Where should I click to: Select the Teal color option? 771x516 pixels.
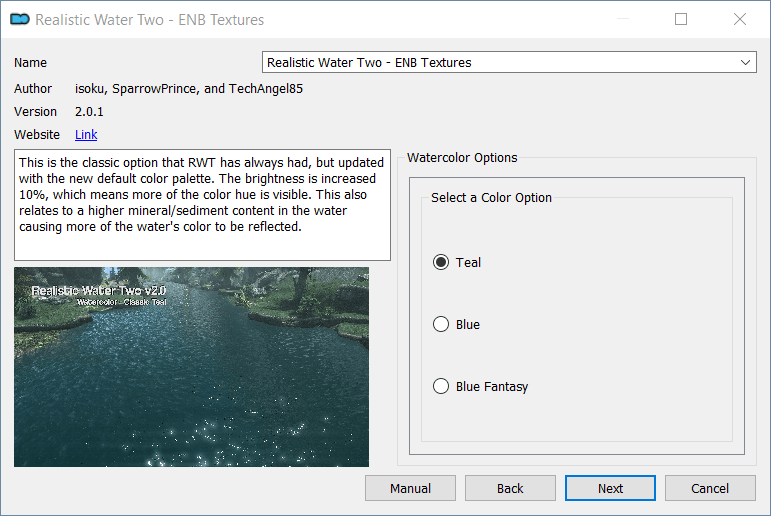pos(441,262)
